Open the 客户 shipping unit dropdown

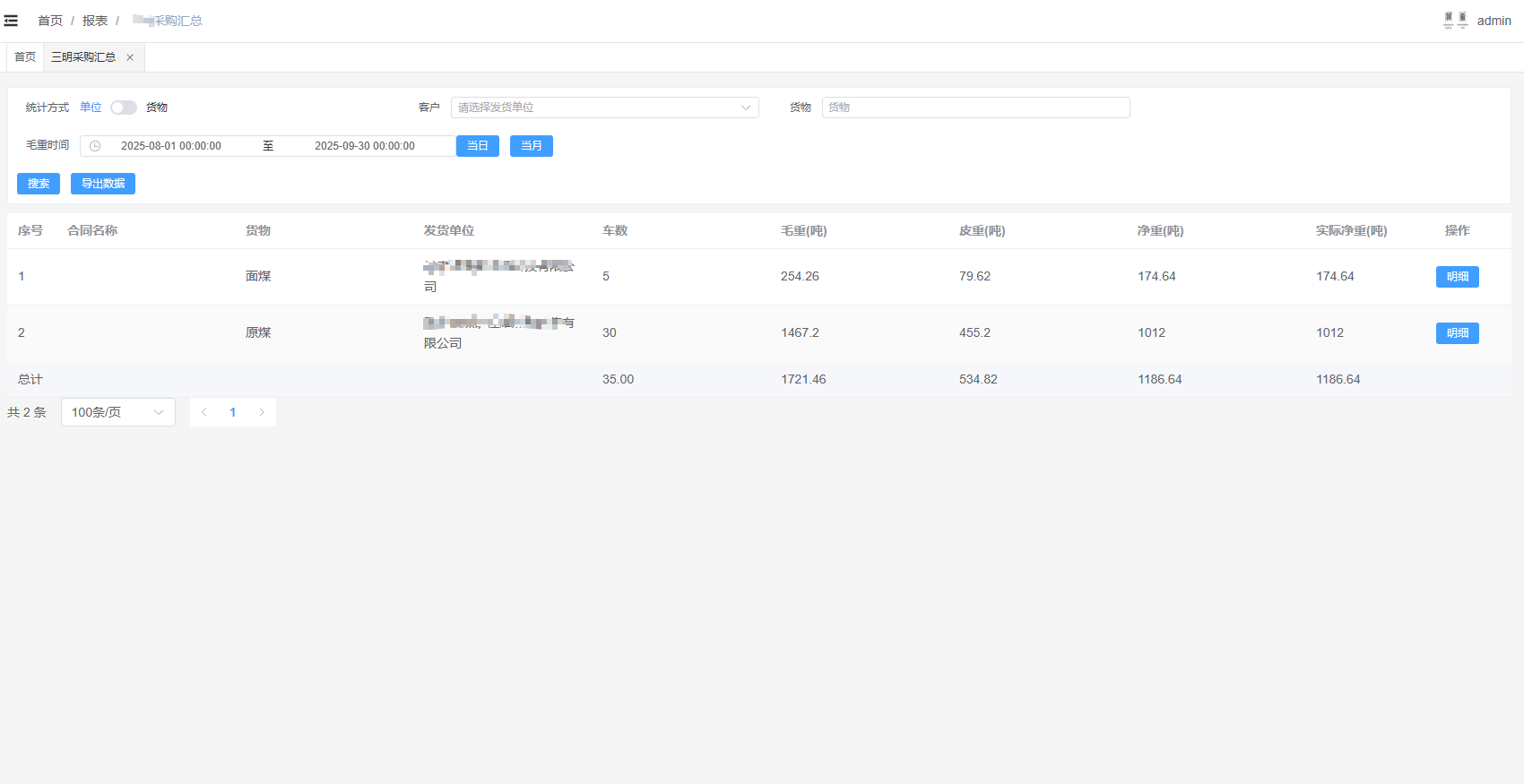click(x=604, y=108)
